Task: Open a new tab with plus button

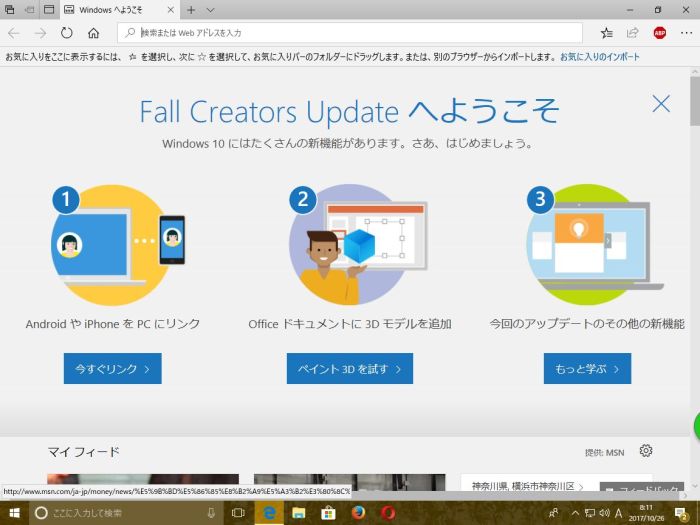Action: click(x=191, y=9)
